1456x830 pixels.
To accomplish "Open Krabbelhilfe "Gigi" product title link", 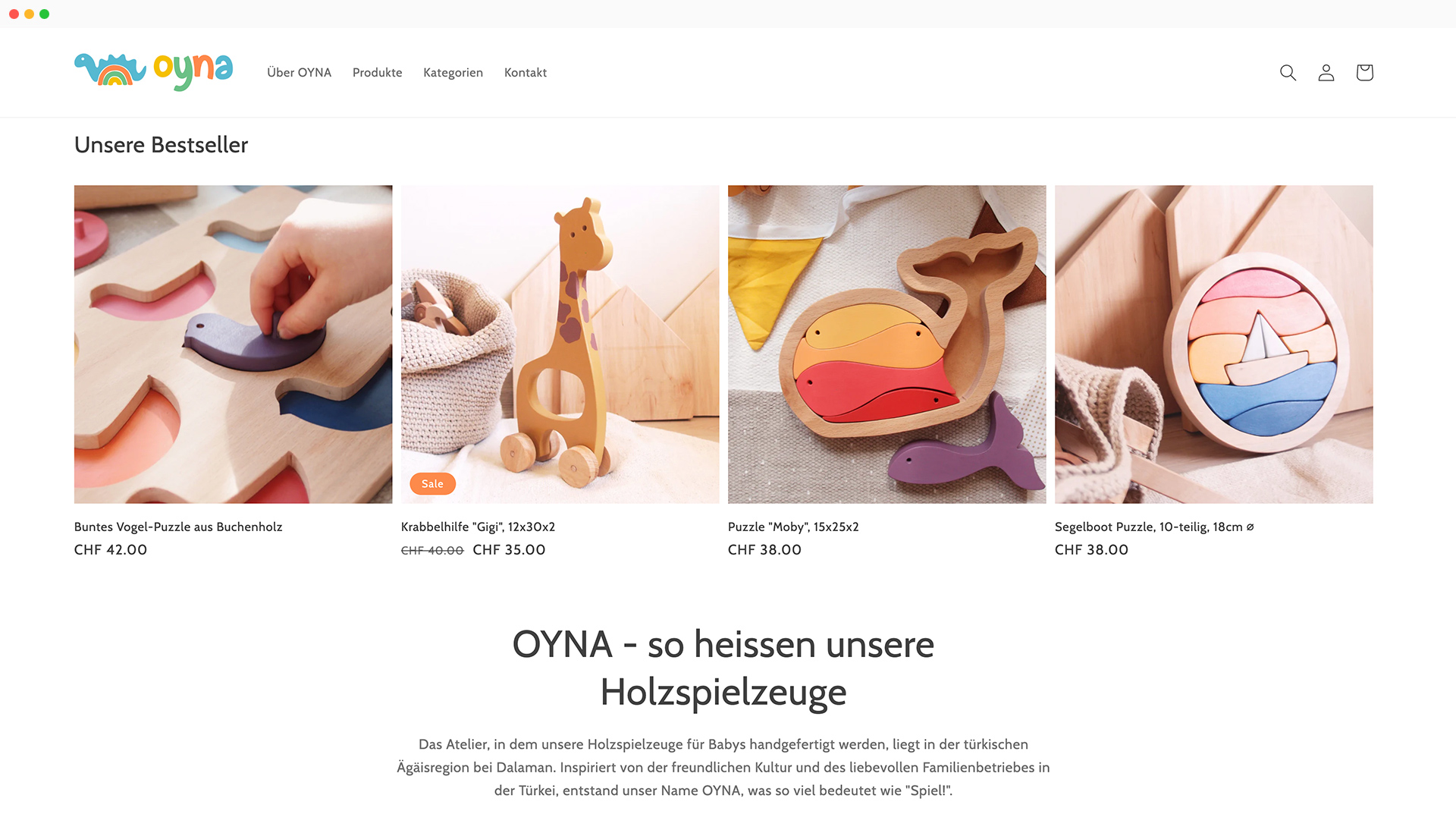I will tap(478, 527).
